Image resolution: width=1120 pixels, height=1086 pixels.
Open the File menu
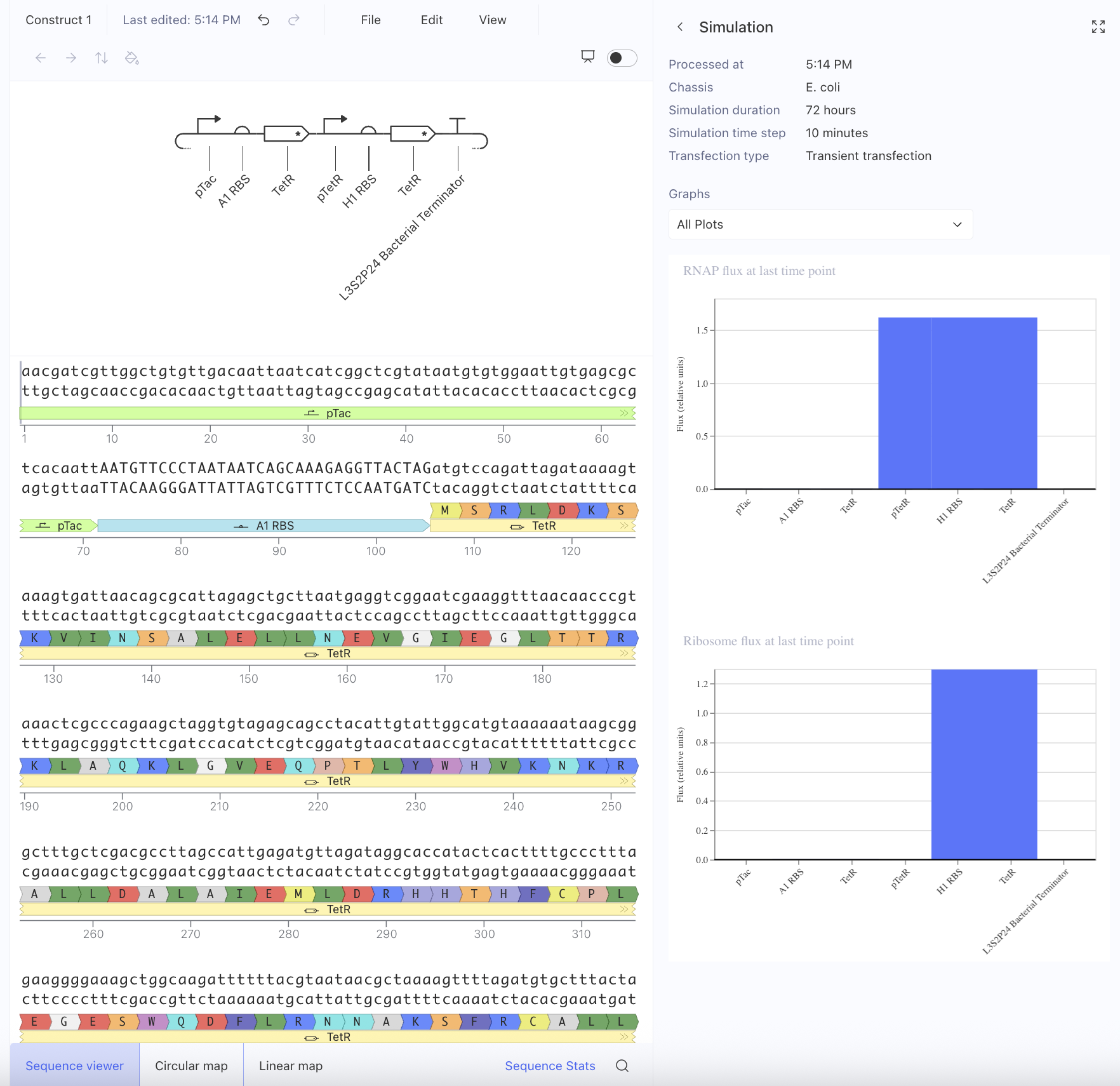(x=370, y=20)
